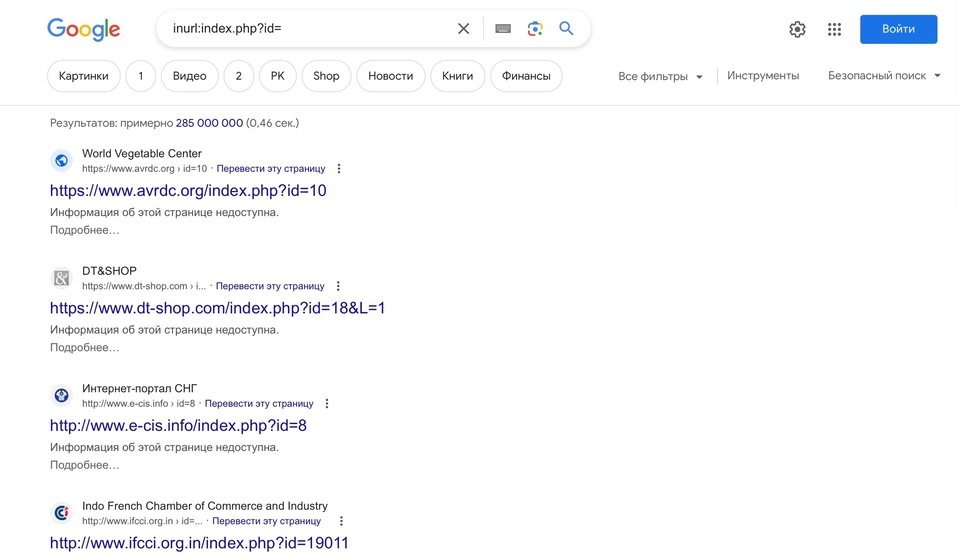The width and height of the screenshot is (960, 558).
Task: Click the Google logo
Action: (x=84, y=29)
